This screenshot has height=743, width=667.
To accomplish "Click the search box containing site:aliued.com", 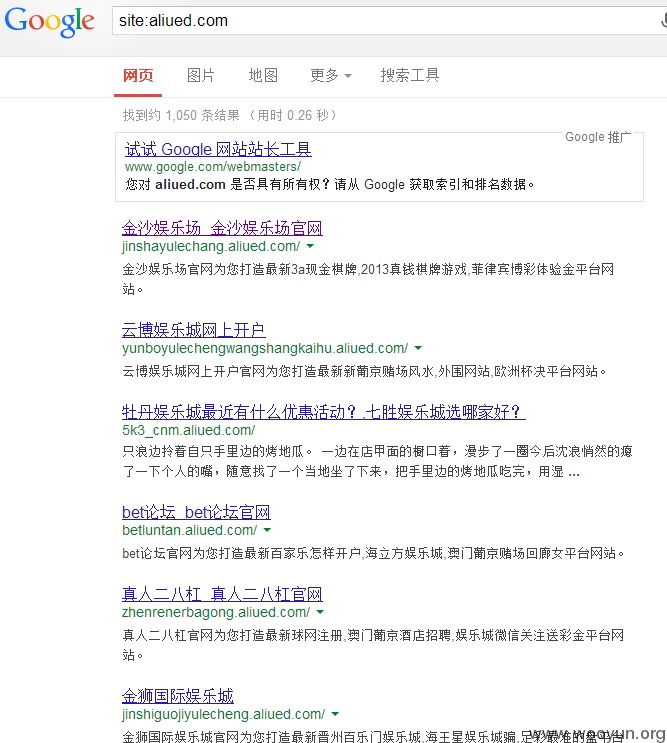I will tap(389, 21).
